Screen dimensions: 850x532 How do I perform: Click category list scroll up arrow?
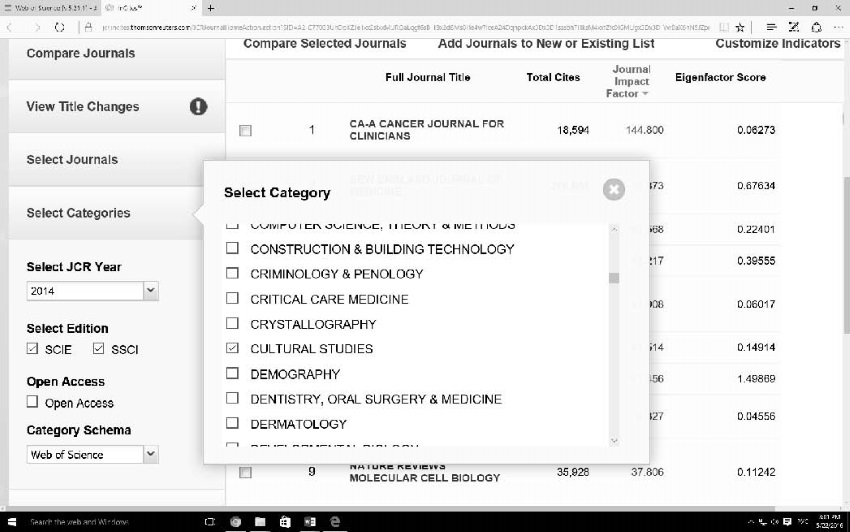(x=614, y=229)
